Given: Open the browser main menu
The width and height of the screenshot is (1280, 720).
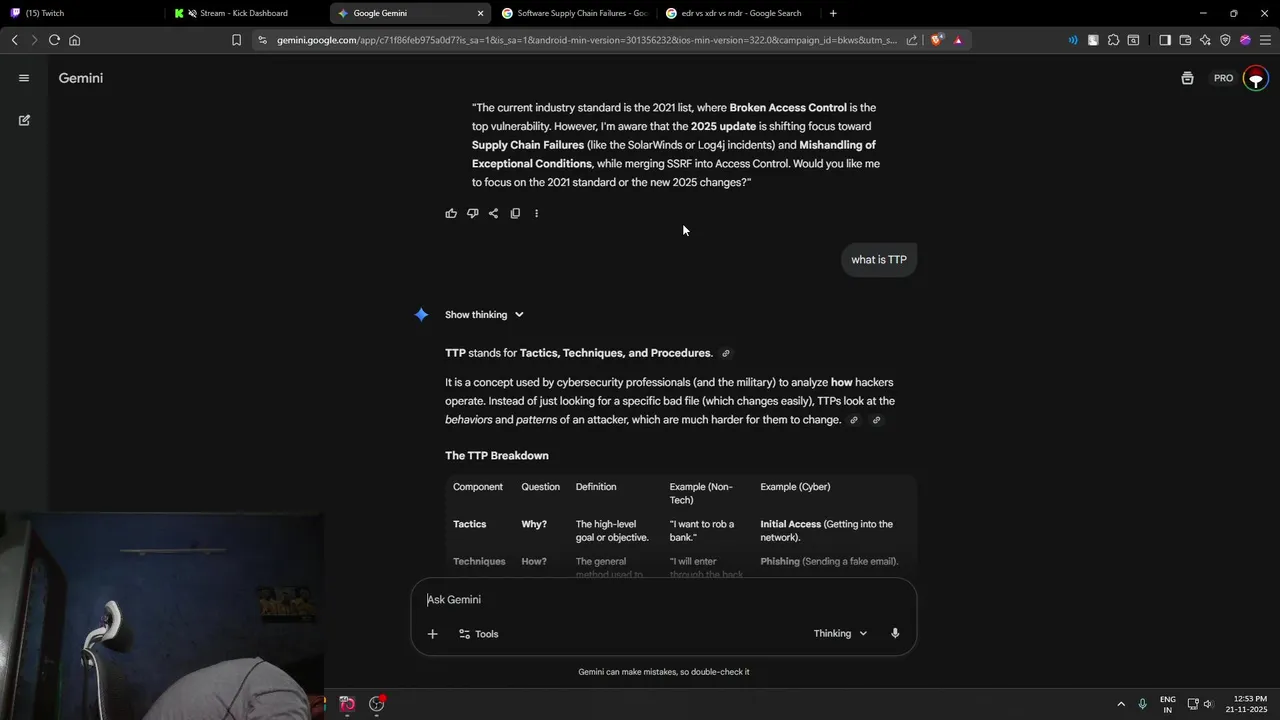Looking at the screenshot, I should tap(1265, 40).
